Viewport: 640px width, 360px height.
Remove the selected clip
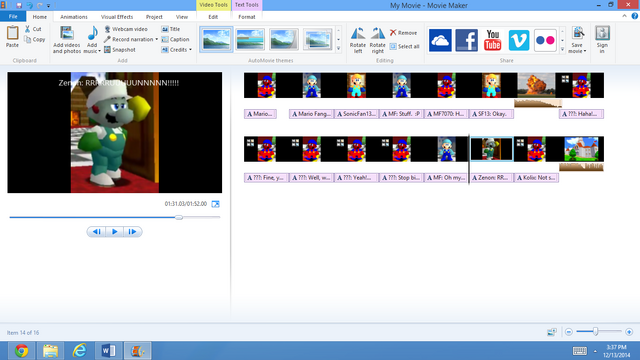(x=403, y=33)
